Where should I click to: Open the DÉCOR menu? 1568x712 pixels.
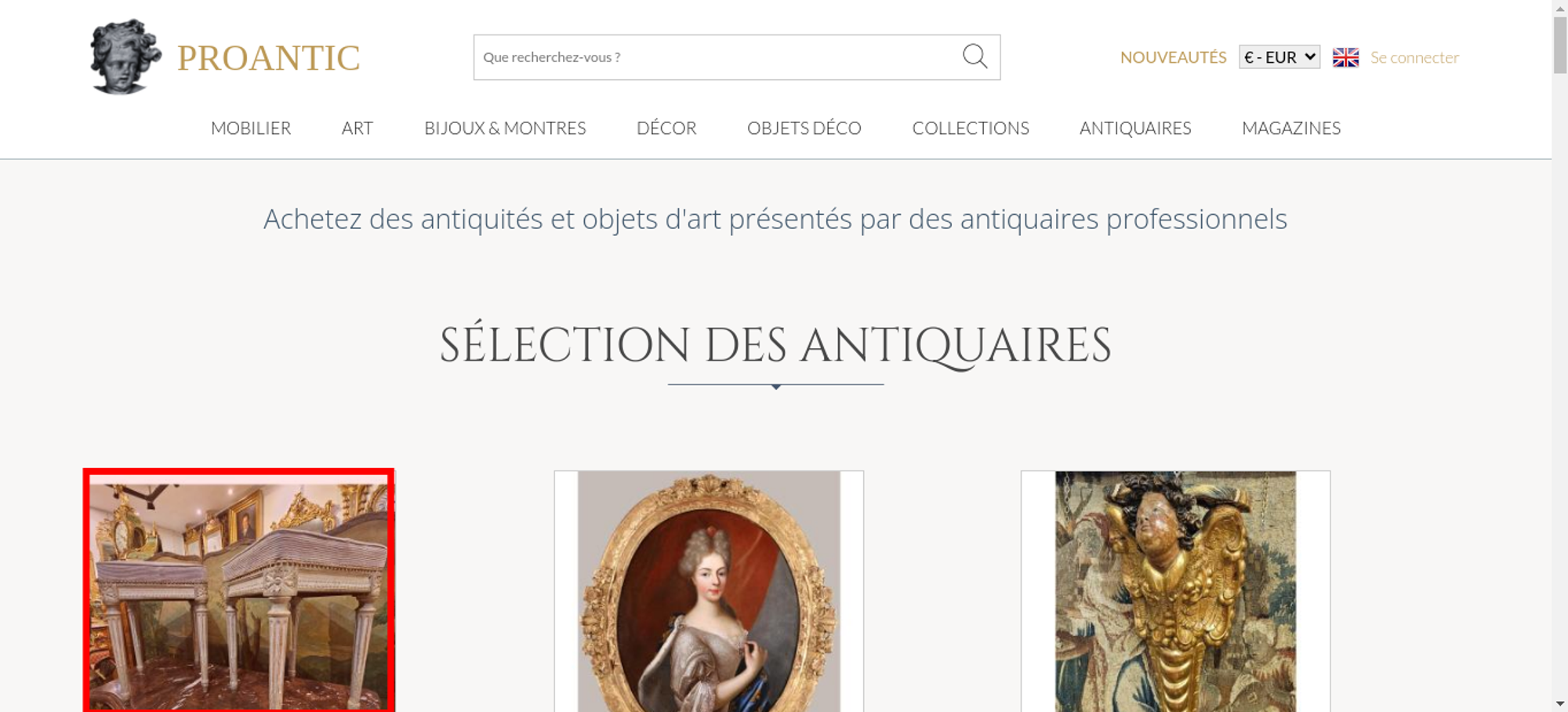click(666, 128)
